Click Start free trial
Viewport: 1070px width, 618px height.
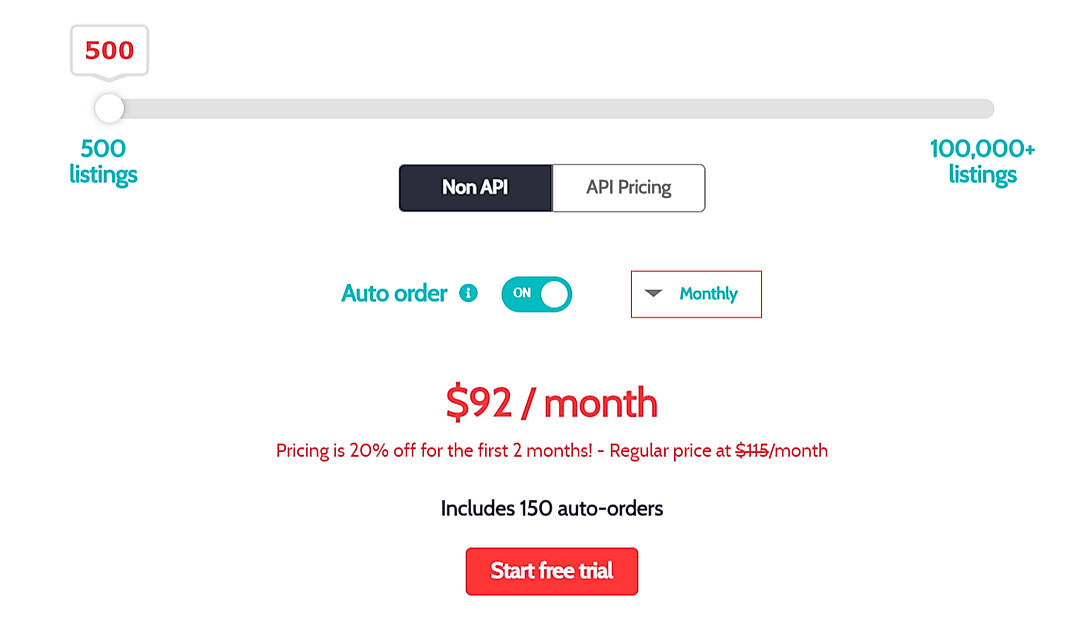click(x=551, y=571)
